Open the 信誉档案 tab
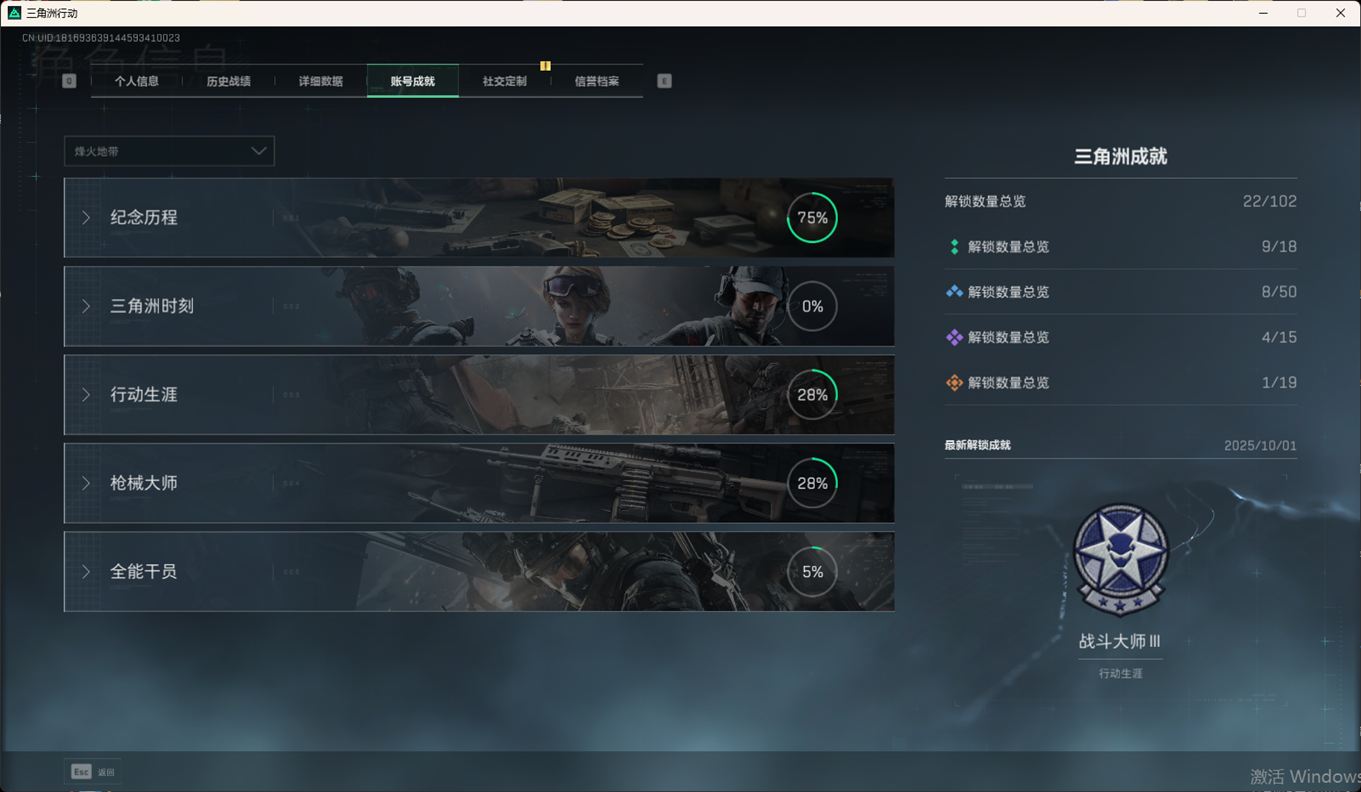Image resolution: width=1361 pixels, height=792 pixels. point(597,81)
